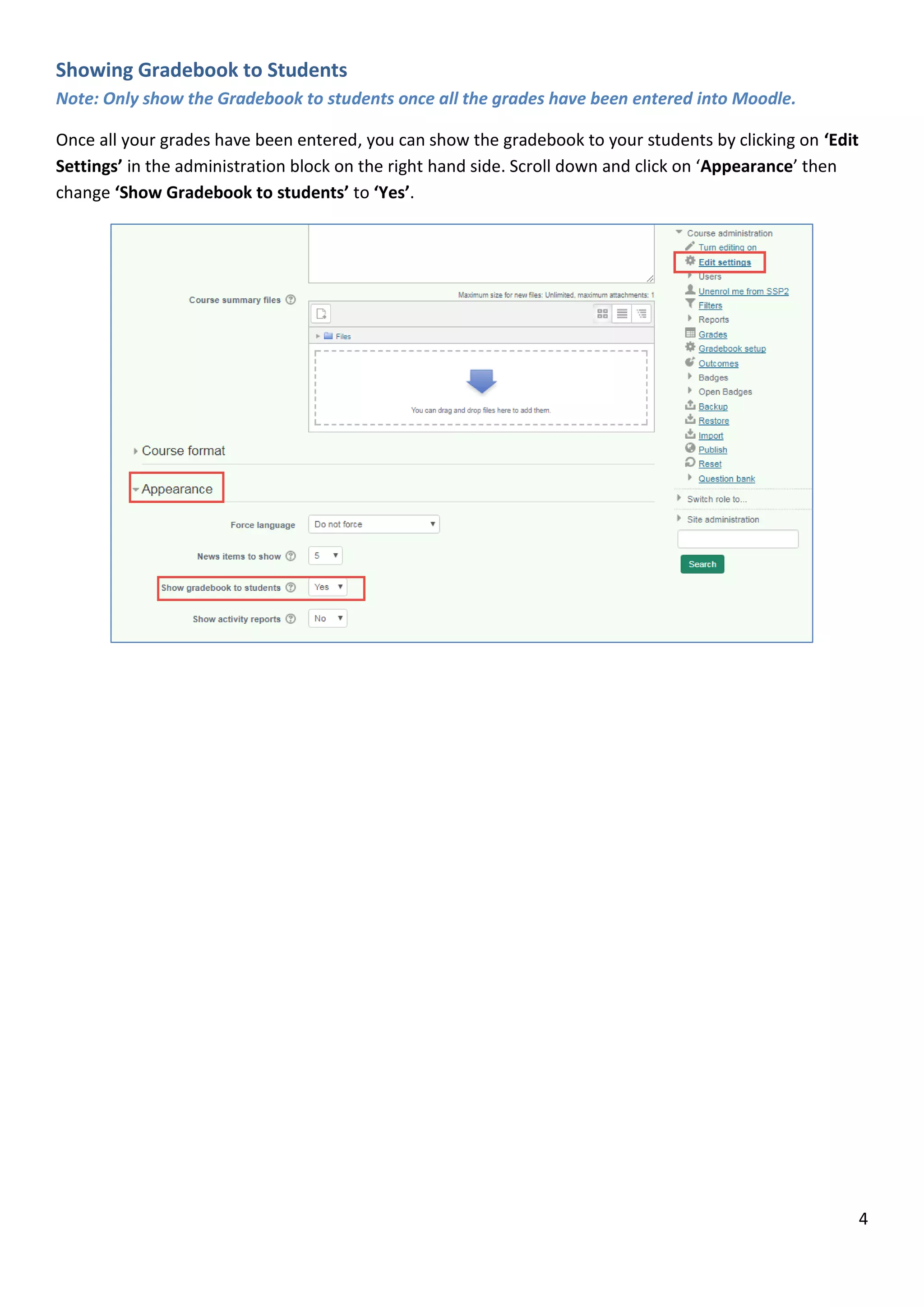Open the Force language dropdown
Screen dimensions: 924x1307
click(x=374, y=524)
